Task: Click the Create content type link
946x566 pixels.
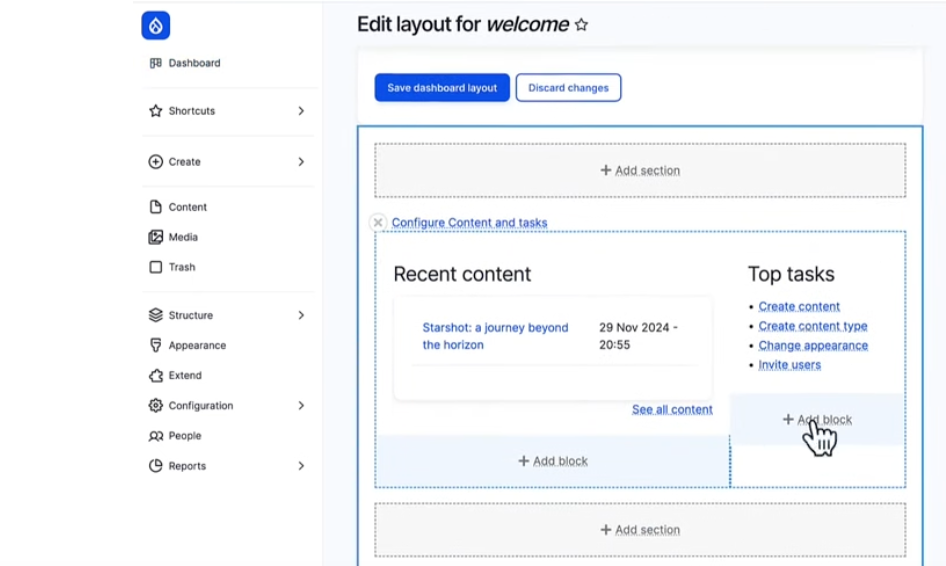Action: pos(813,326)
